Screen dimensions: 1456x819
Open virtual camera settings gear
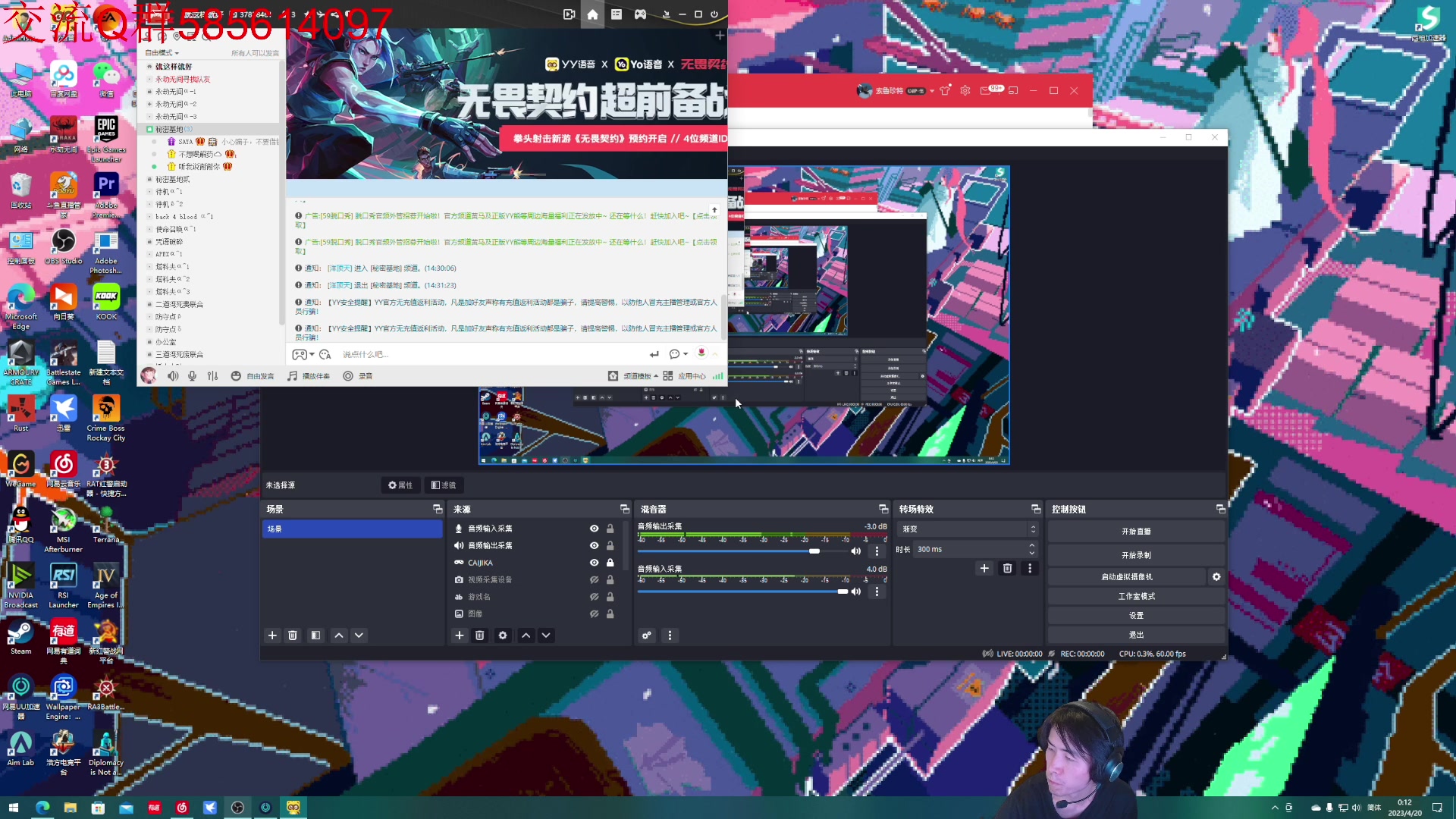(x=1216, y=577)
